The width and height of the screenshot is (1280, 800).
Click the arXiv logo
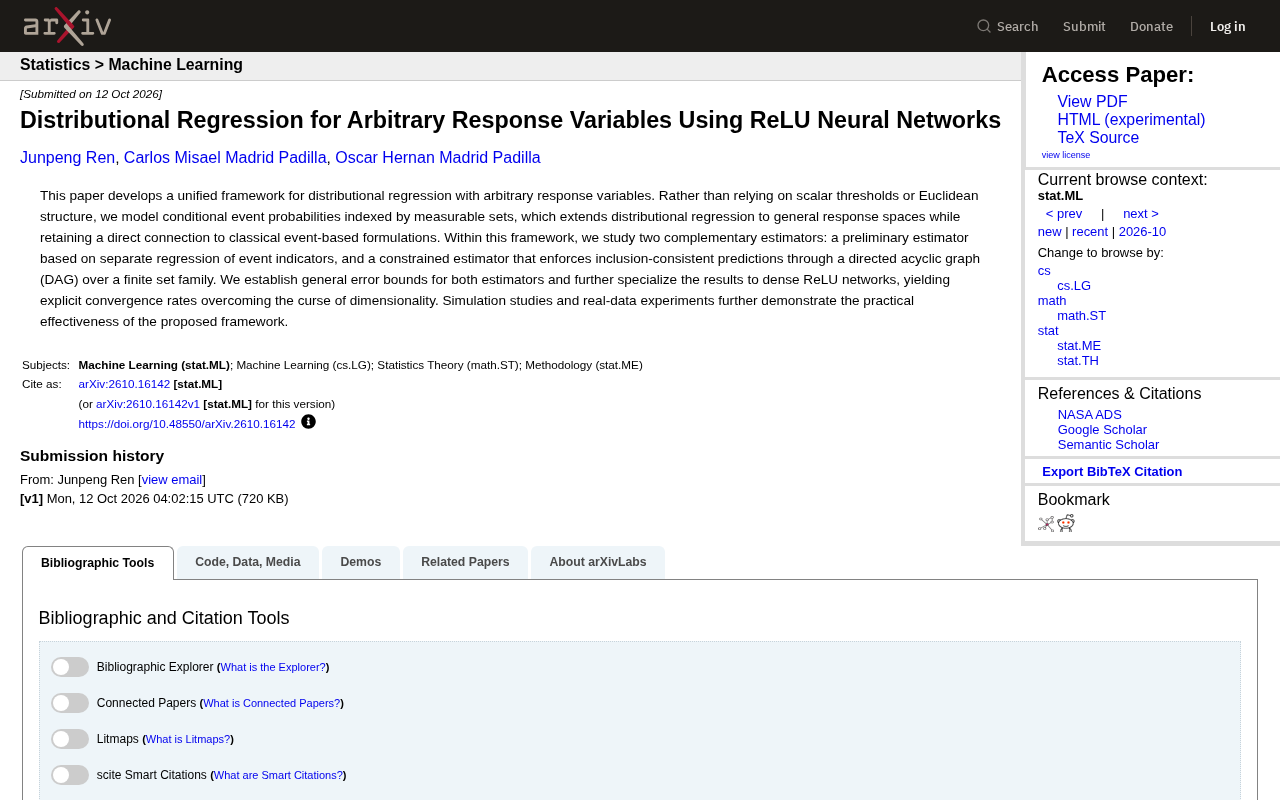click(x=67, y=26)
